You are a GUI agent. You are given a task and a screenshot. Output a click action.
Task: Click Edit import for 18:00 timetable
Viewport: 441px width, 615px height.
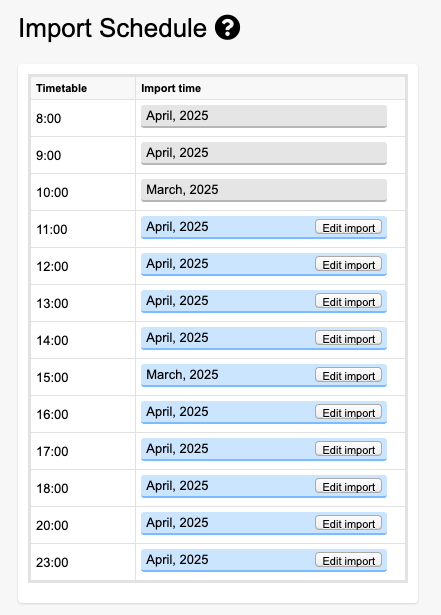(x=348, y=486)
